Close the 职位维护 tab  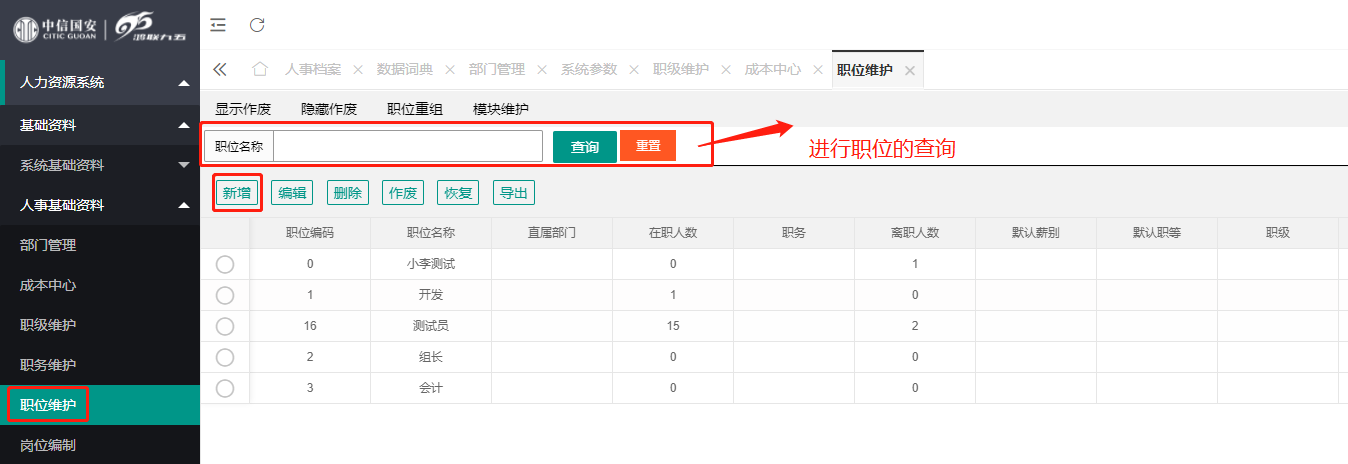pyautogui.click(x=910, y=70)
